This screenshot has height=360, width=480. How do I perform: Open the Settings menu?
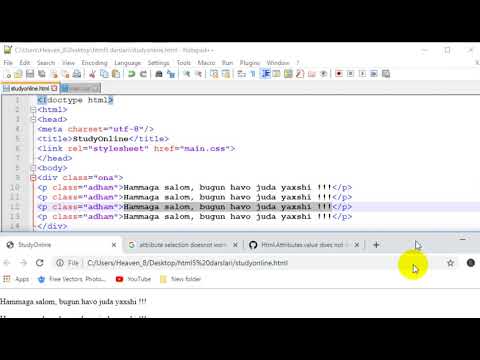click(x=159, y=63)
